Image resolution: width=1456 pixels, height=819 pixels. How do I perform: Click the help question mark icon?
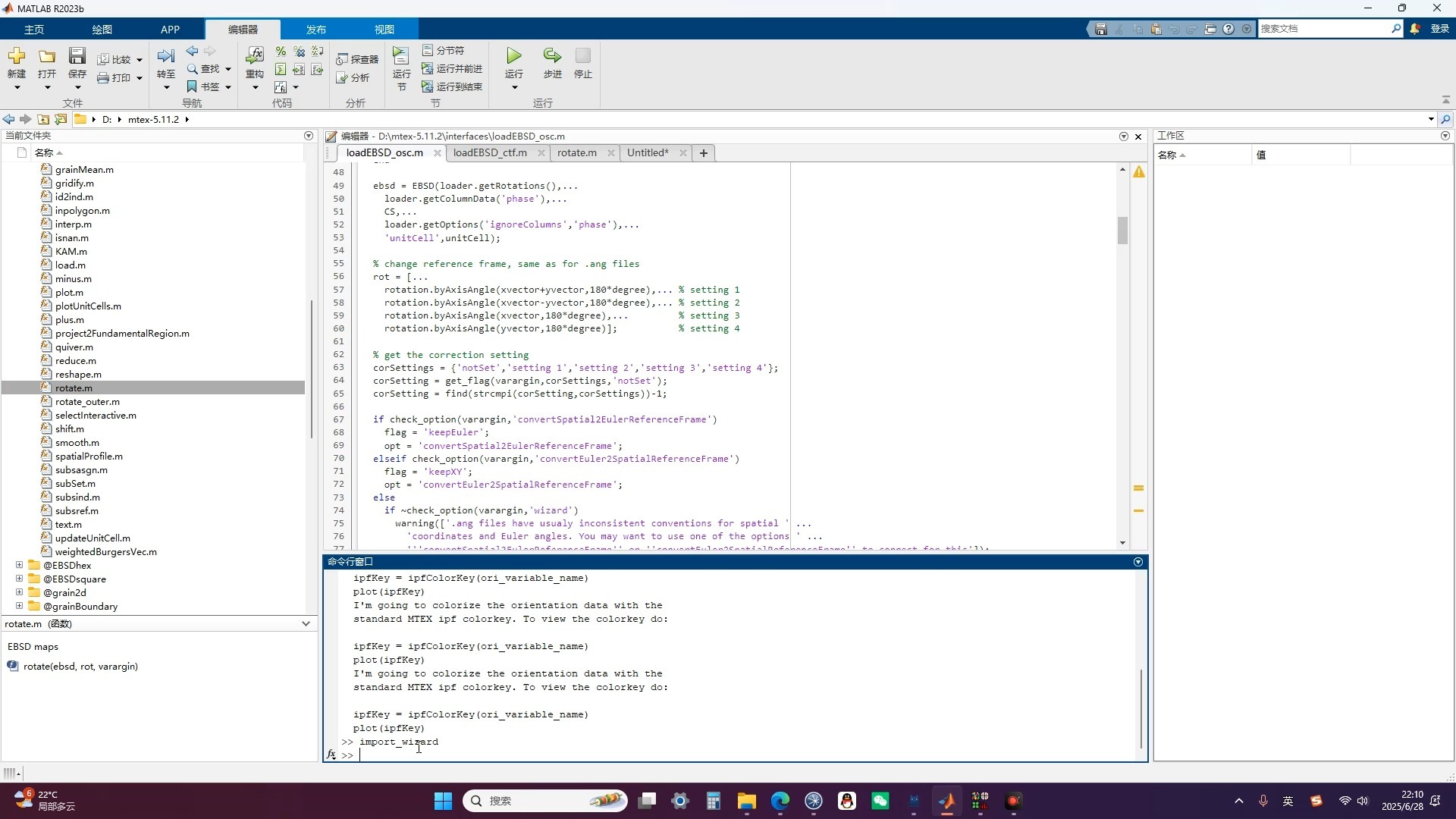[1228, 29]
